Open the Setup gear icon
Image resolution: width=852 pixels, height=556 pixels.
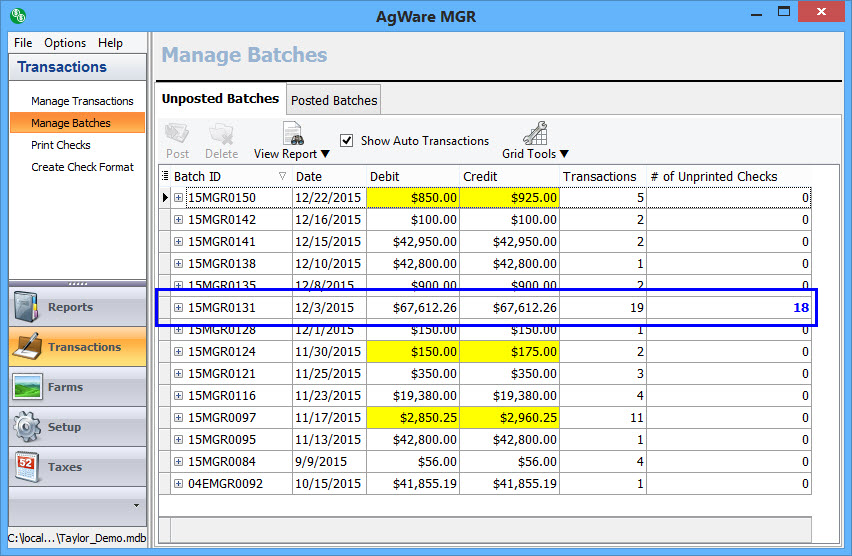pos(28,427)
